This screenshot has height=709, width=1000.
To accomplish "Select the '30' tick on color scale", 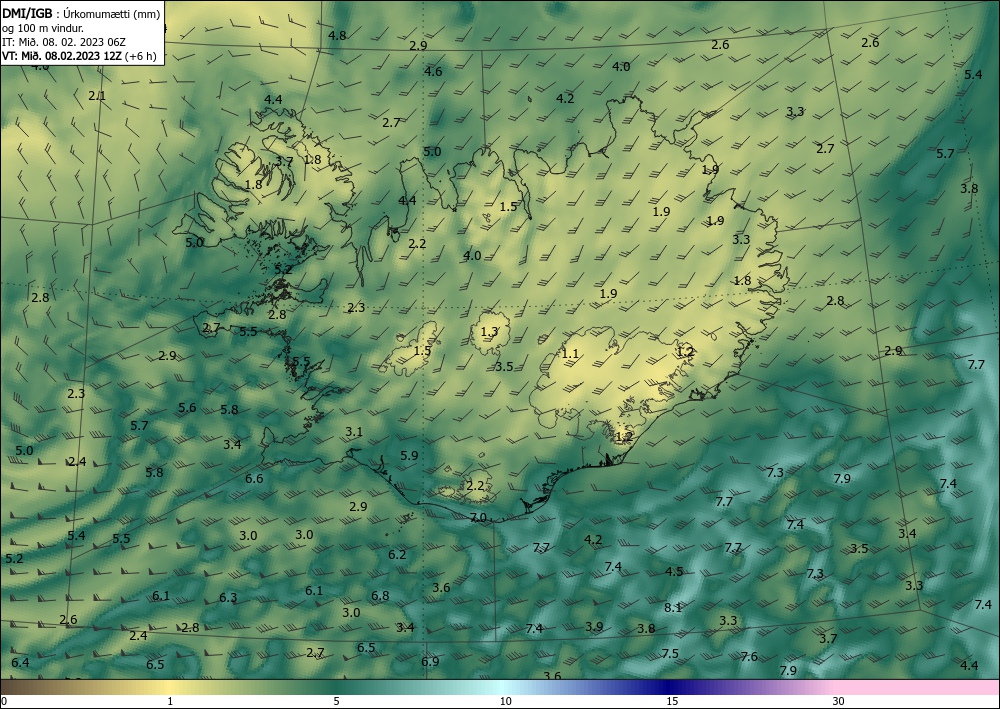I will [x=839, y=702].
